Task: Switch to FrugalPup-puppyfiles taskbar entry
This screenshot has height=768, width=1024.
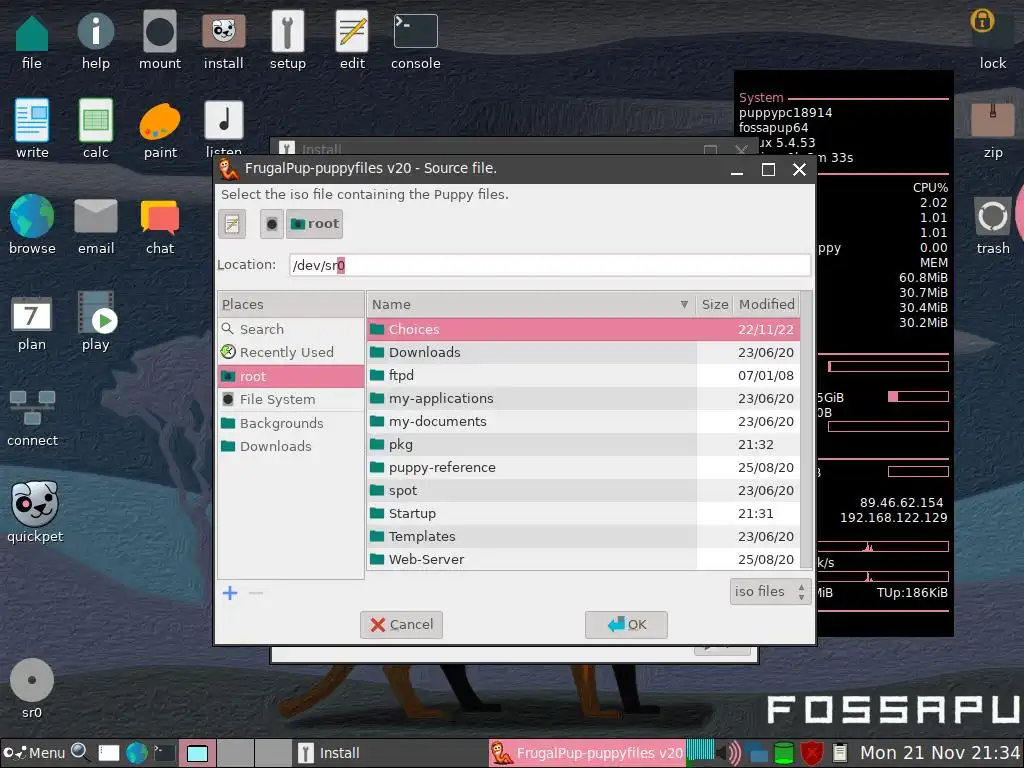Action: click(587, 753)
